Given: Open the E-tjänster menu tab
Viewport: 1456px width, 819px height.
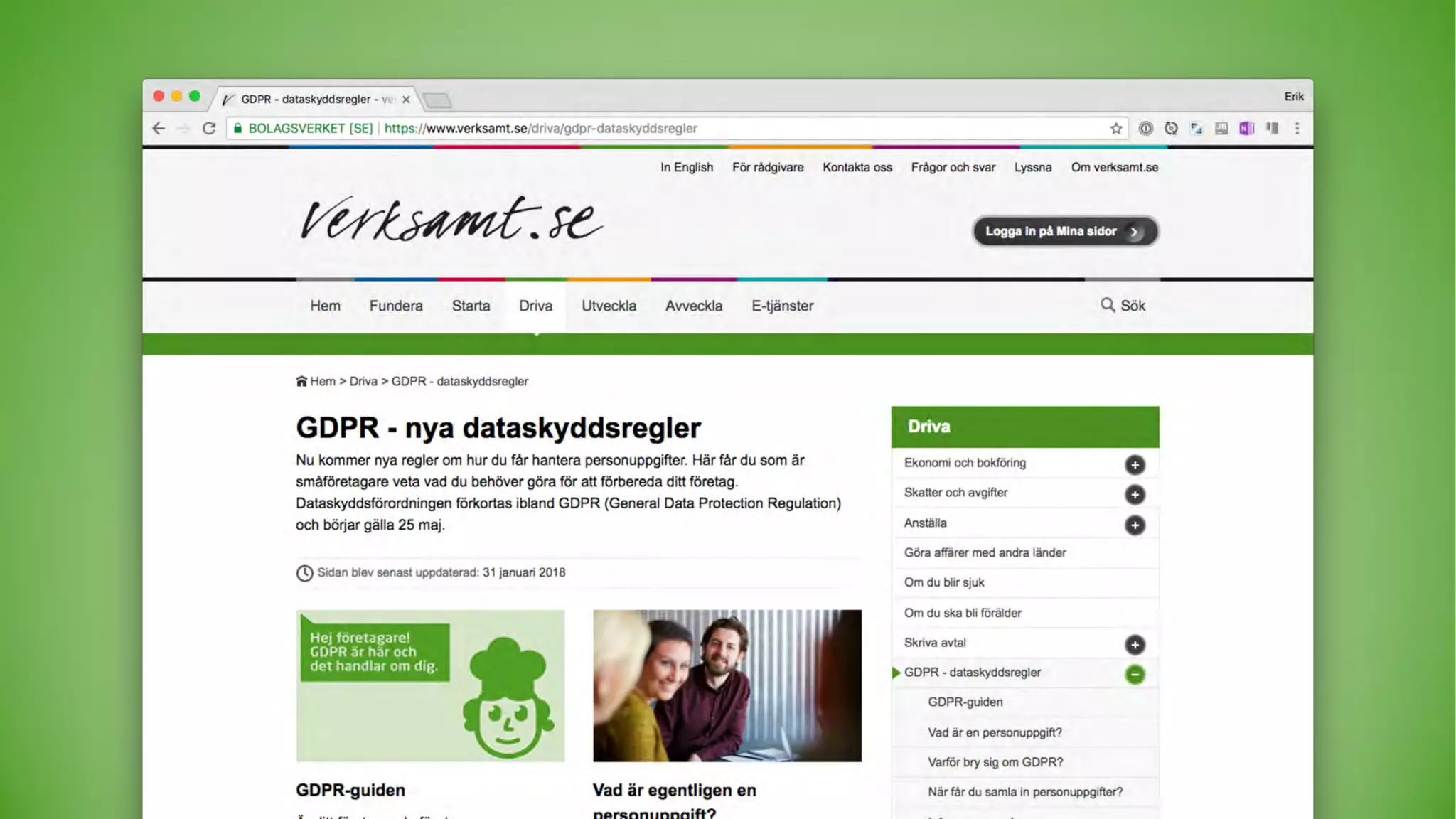Looking at the screenshot, I should [x=782, y=306].
